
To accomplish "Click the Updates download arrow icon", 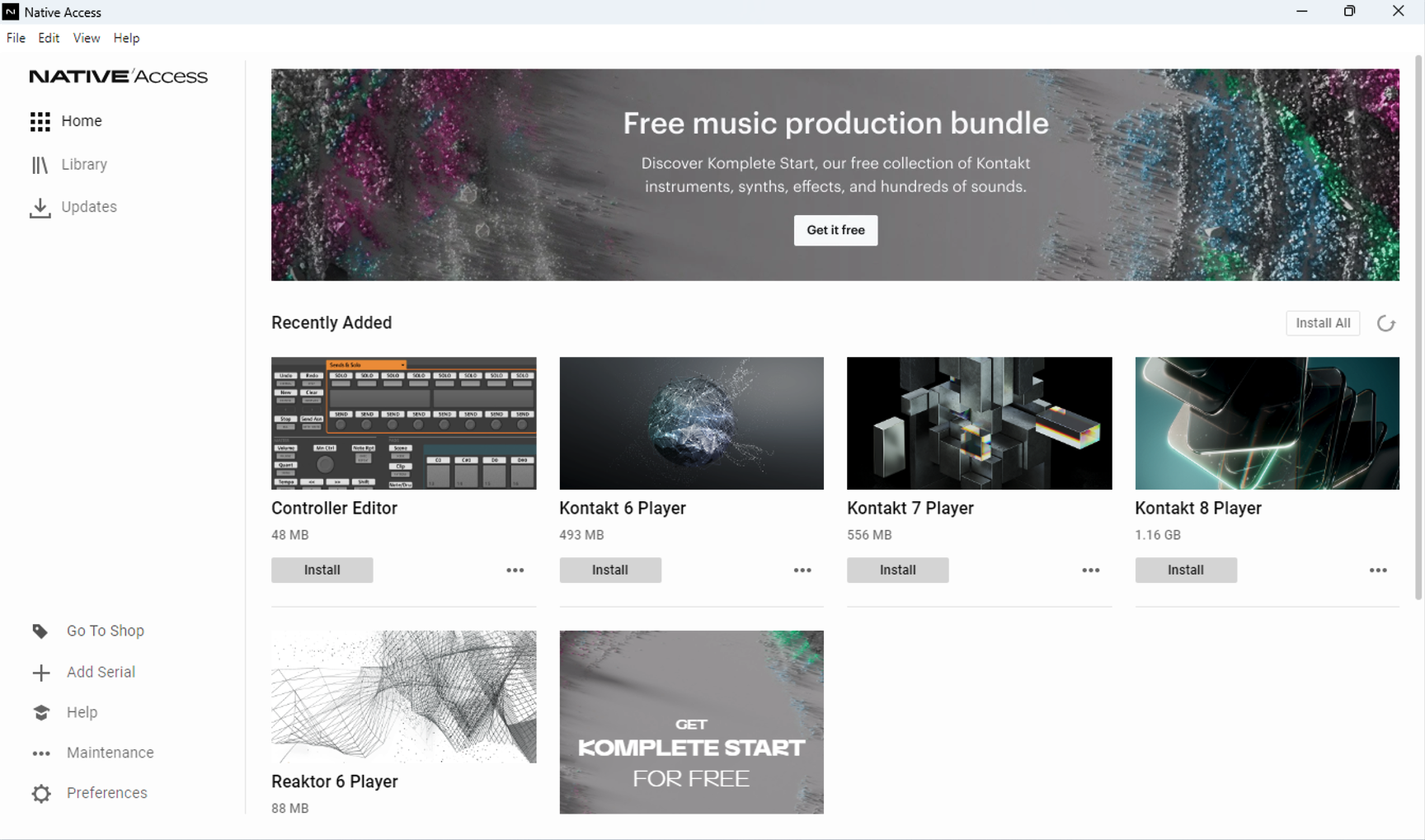I will (40, 208).
